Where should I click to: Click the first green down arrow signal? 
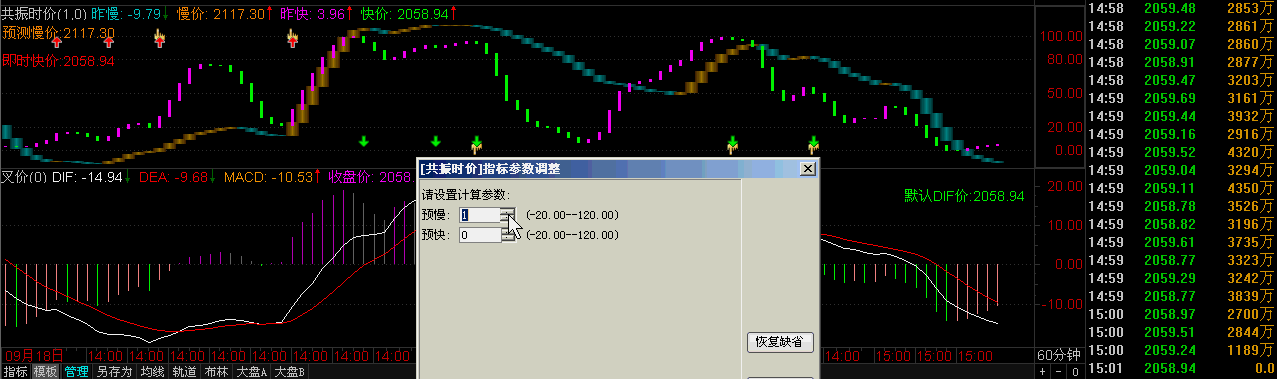364,141
